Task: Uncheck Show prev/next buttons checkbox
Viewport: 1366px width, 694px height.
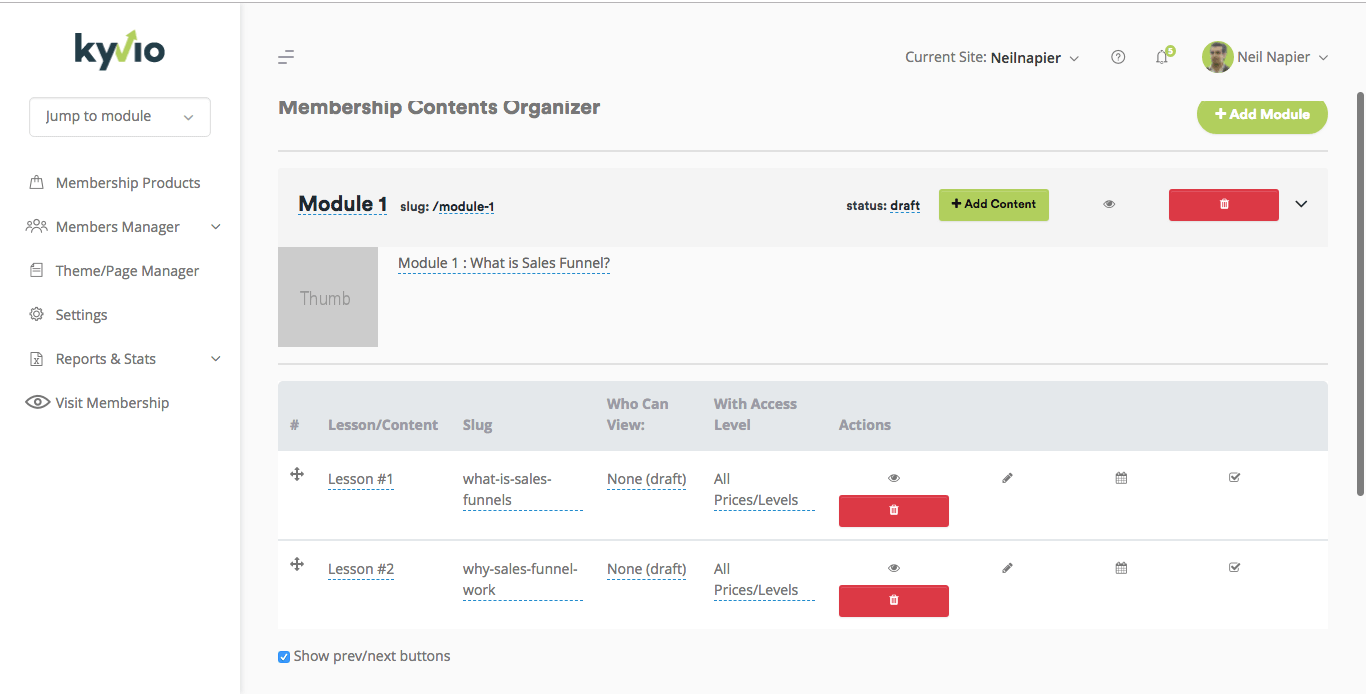Action: click(284, 657)
